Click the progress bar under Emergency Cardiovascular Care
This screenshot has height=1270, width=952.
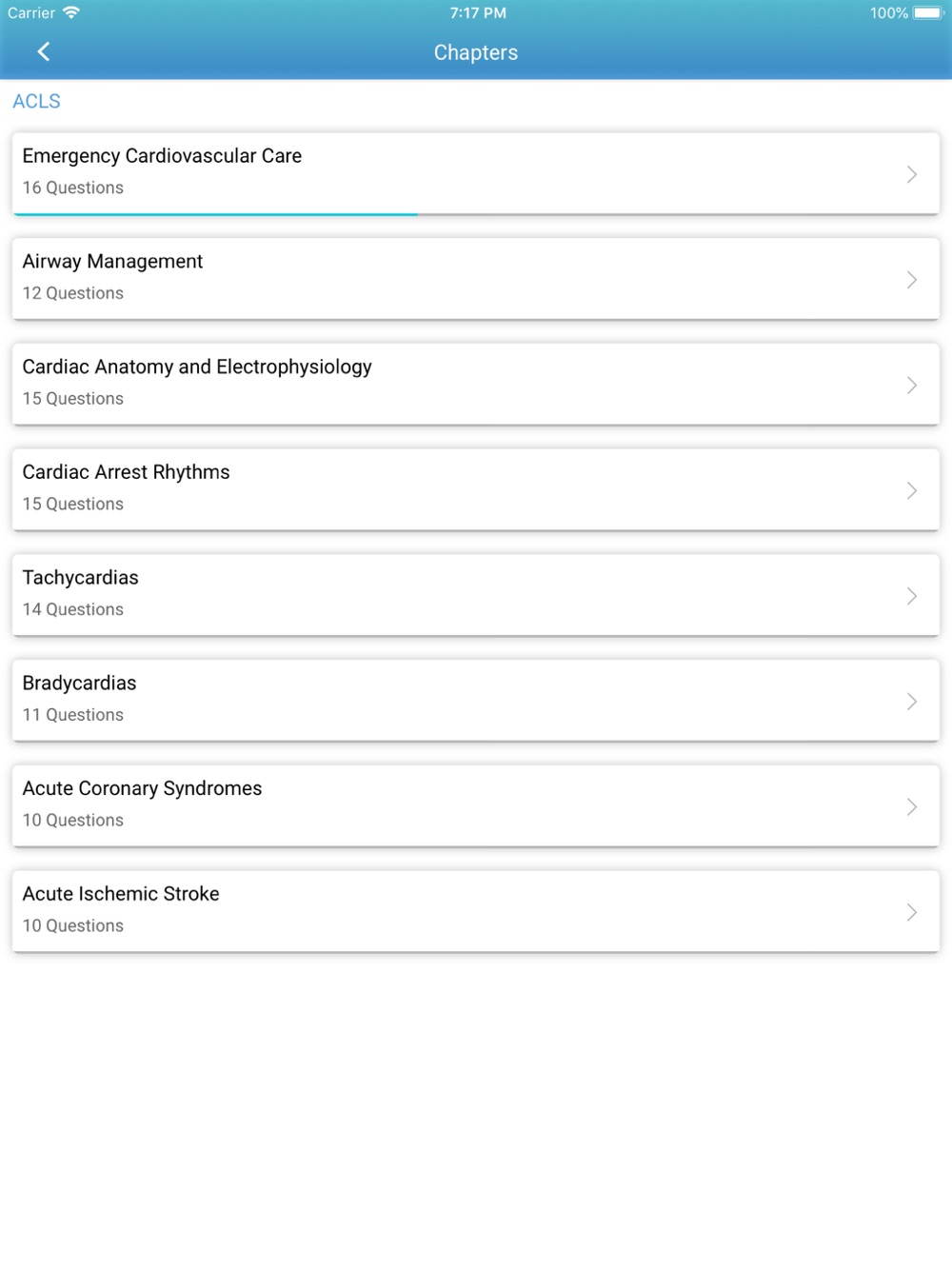[216, 214]
